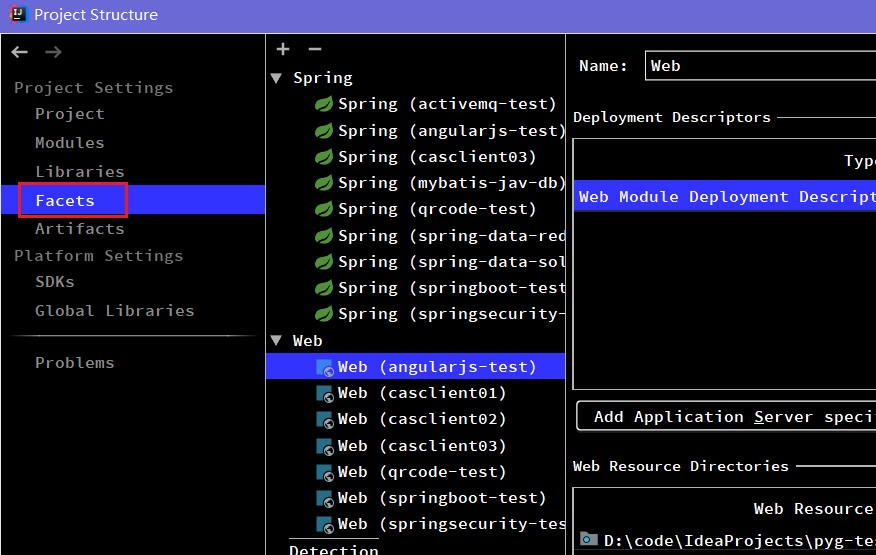Click folder icon of web resource directory

pyautogui.click(x=588, y=539)
